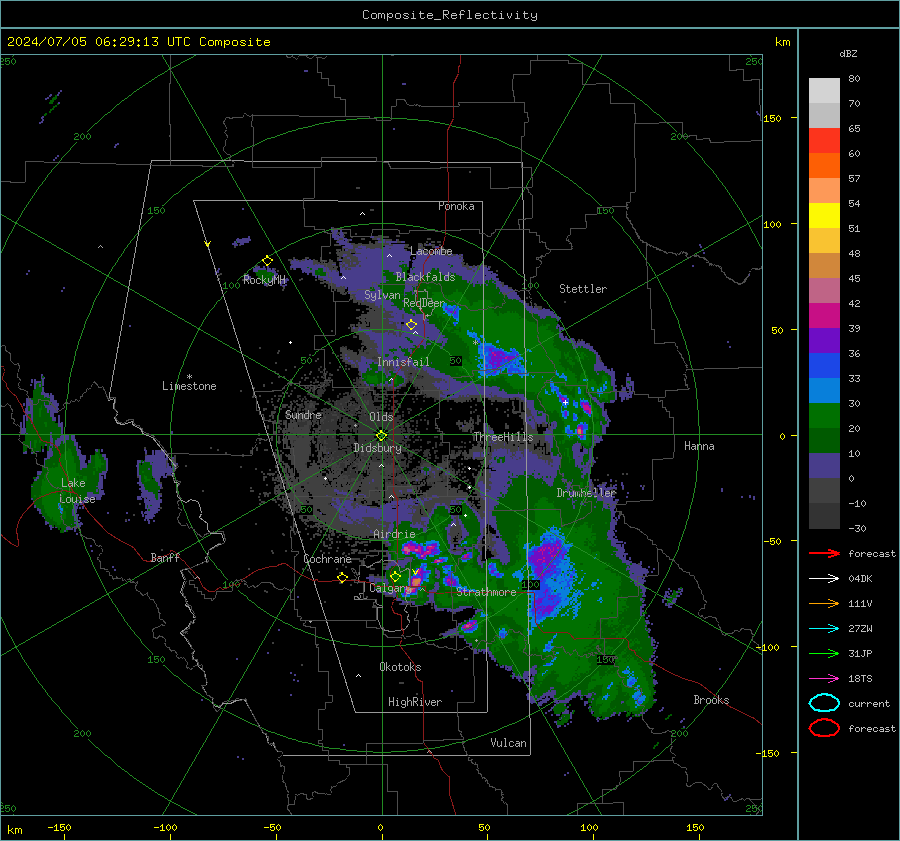
Task: Click the Drumheller city label
Action: tap(586, 493)
